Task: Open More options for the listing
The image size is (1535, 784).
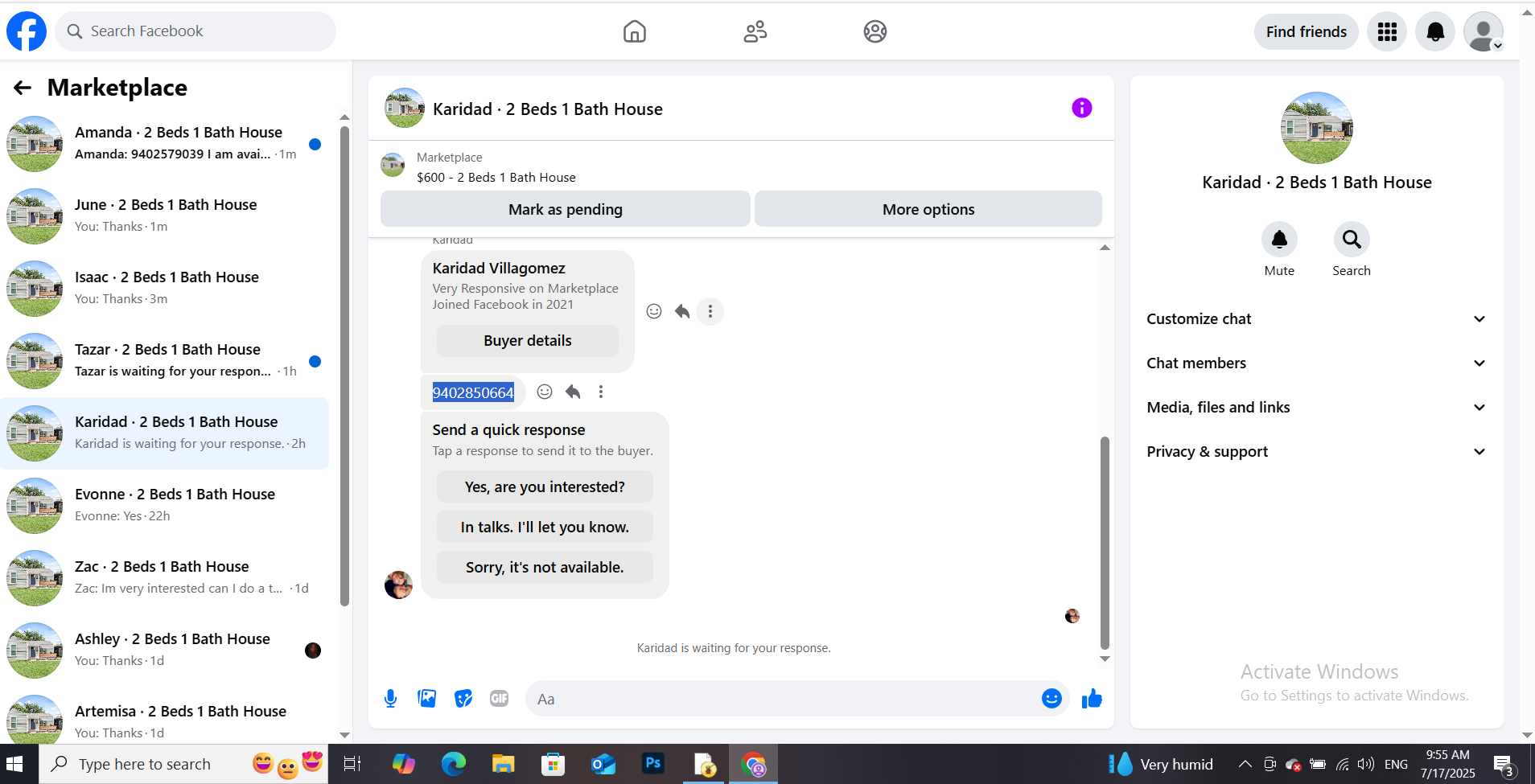Action: click(928, 209)
